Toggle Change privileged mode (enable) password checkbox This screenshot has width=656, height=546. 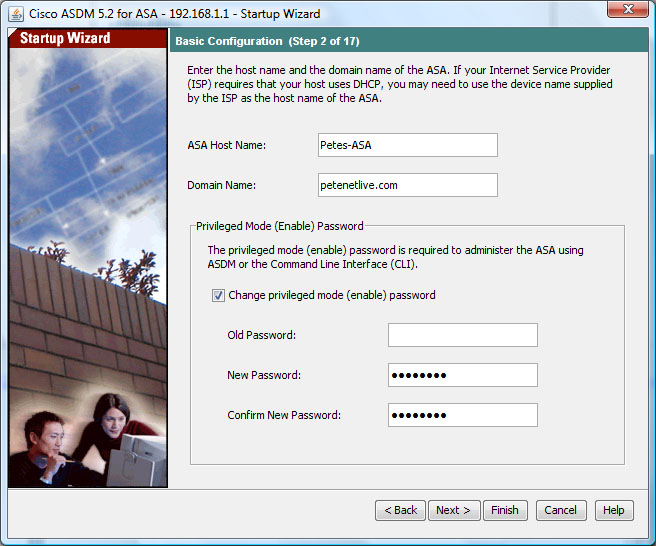(218, 295)
